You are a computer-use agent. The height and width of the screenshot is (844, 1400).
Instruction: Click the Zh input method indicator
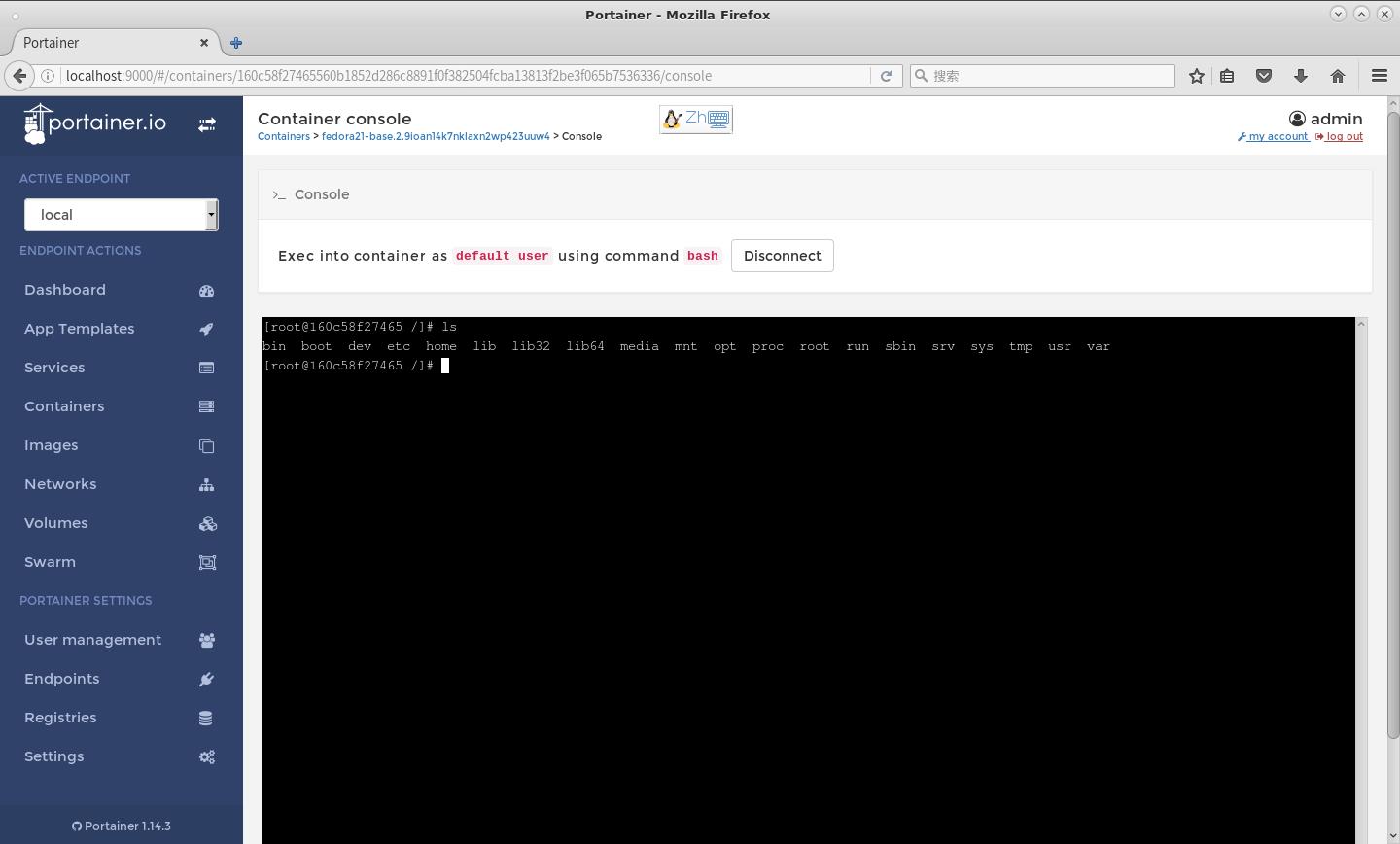(x=696, y=120)
